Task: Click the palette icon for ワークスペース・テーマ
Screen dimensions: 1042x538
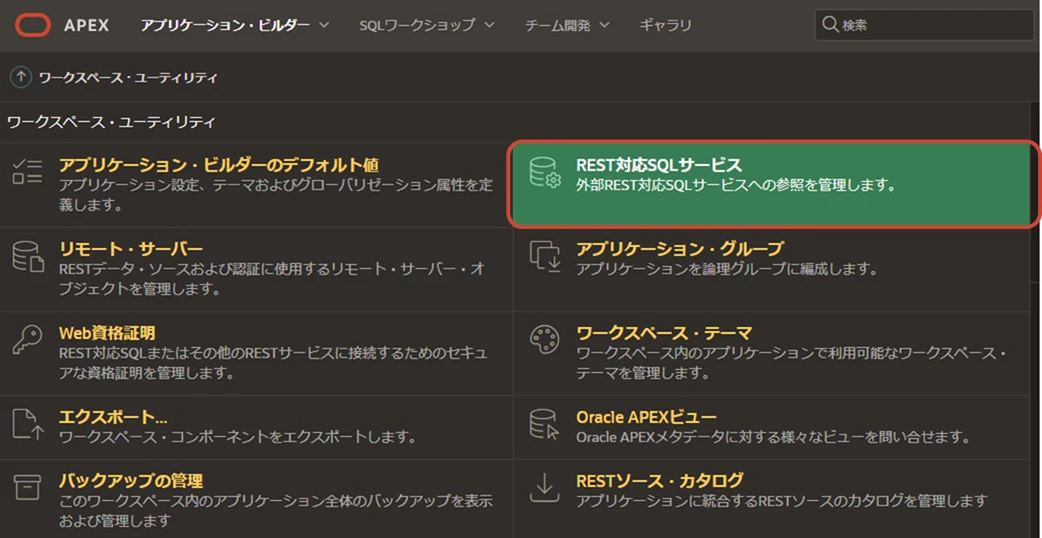Action: pyautogui.click(x=545, y=339)
